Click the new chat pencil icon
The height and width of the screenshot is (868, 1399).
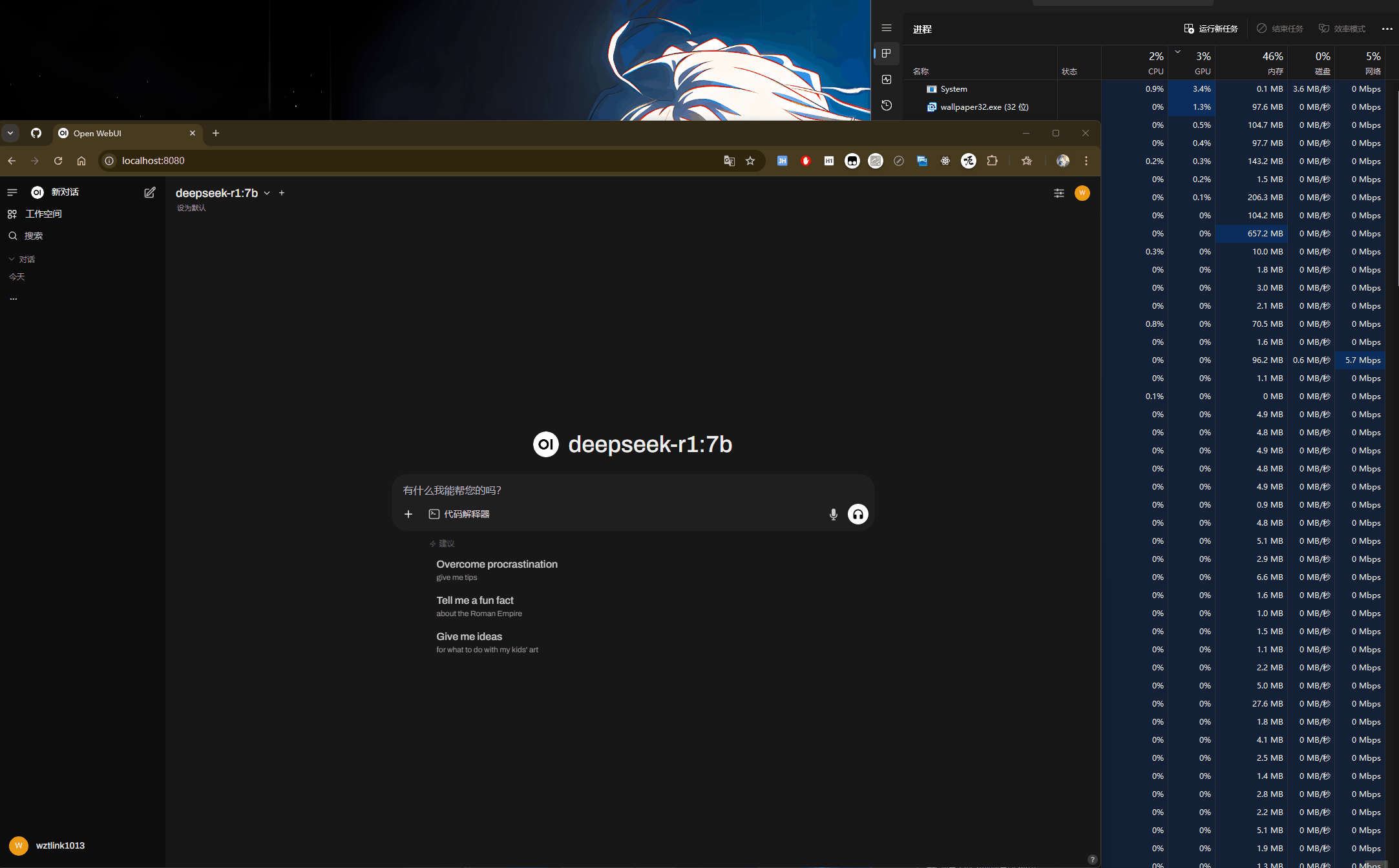[149, 192]
